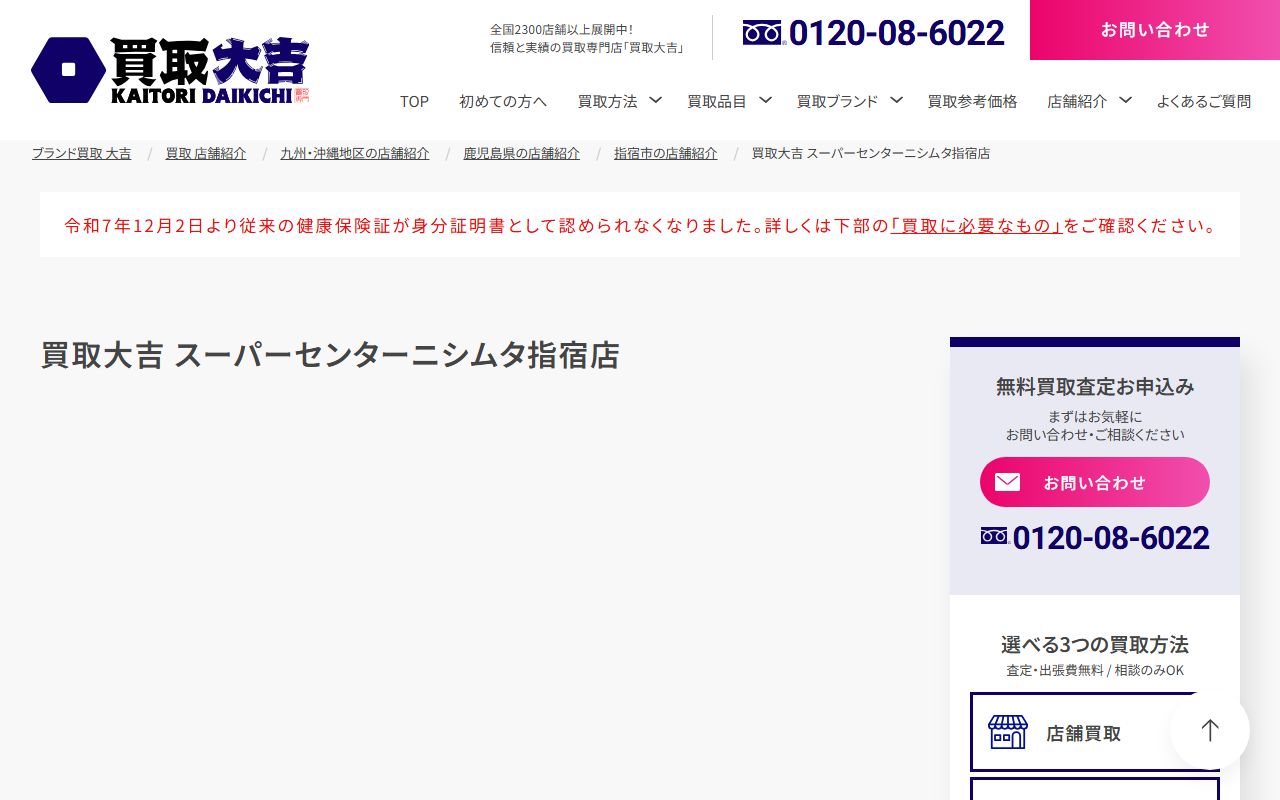
Task: Click the header phone number 0120-08-6022
Action: 897,33
